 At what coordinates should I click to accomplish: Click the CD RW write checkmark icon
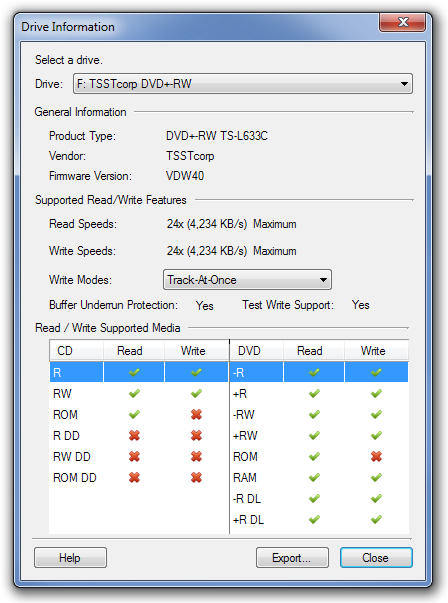click(x=196, y=393)
